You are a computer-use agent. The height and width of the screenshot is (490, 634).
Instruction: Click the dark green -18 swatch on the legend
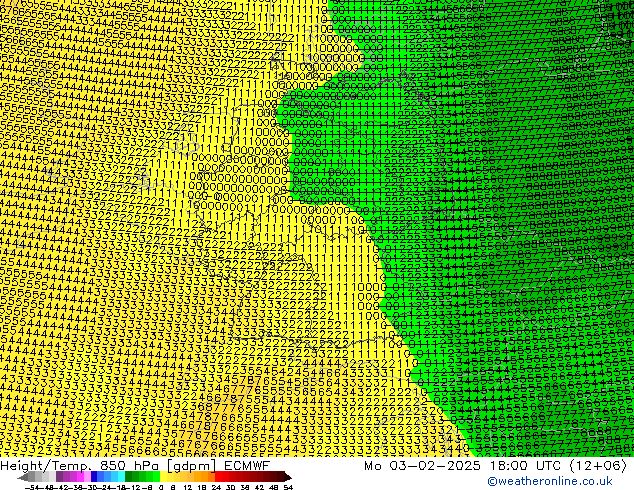point(129,476)
